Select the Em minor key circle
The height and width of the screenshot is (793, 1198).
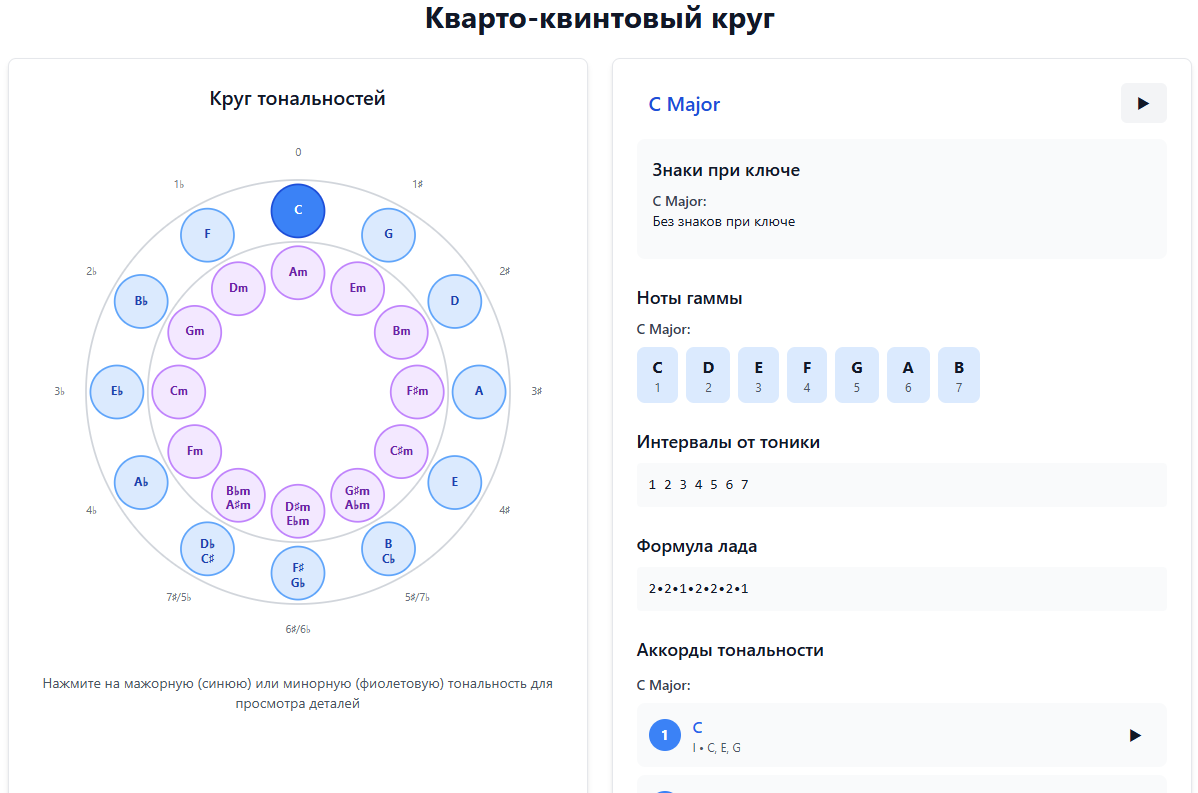point(357,288)
